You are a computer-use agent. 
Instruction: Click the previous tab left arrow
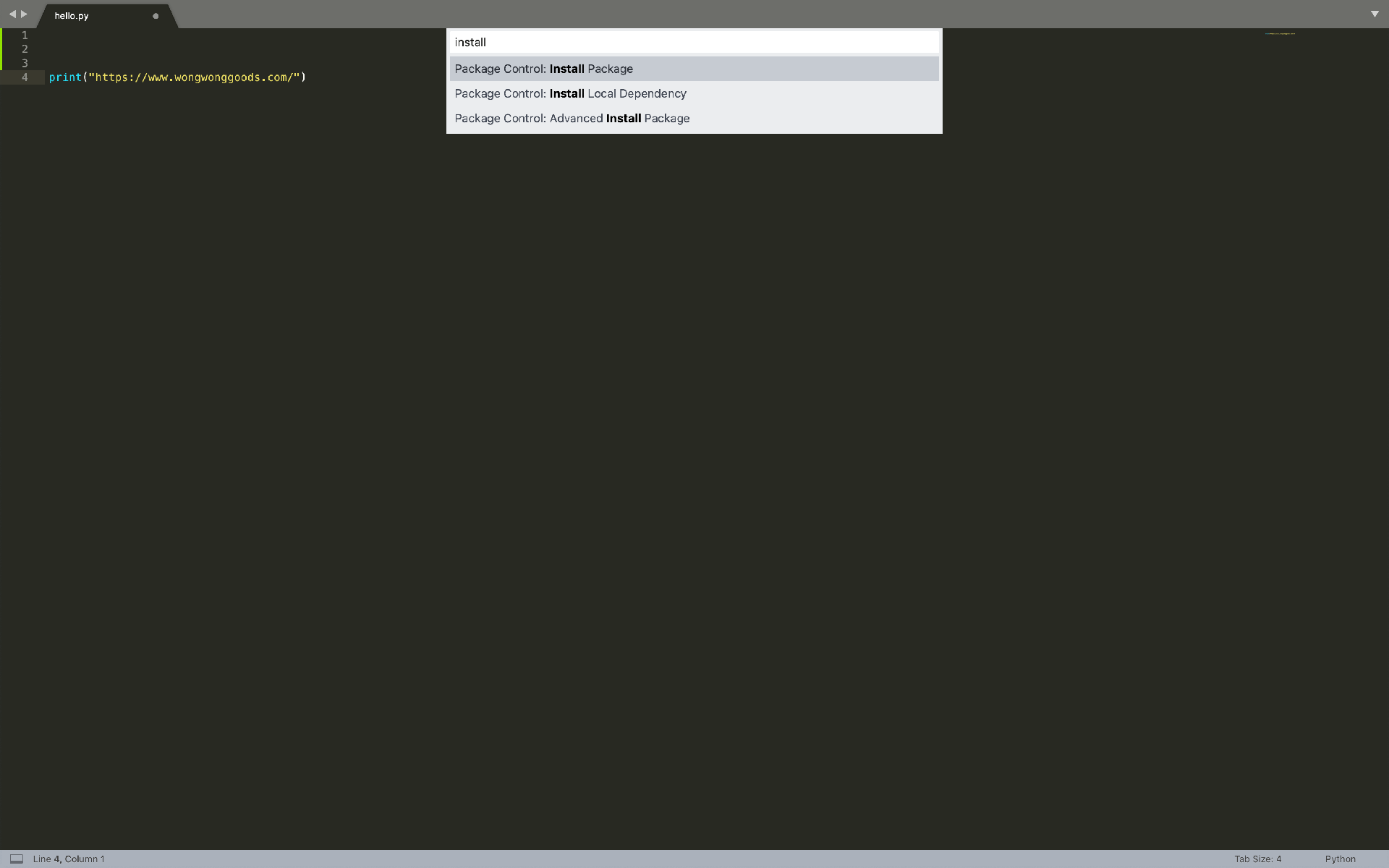click(12, 14)
